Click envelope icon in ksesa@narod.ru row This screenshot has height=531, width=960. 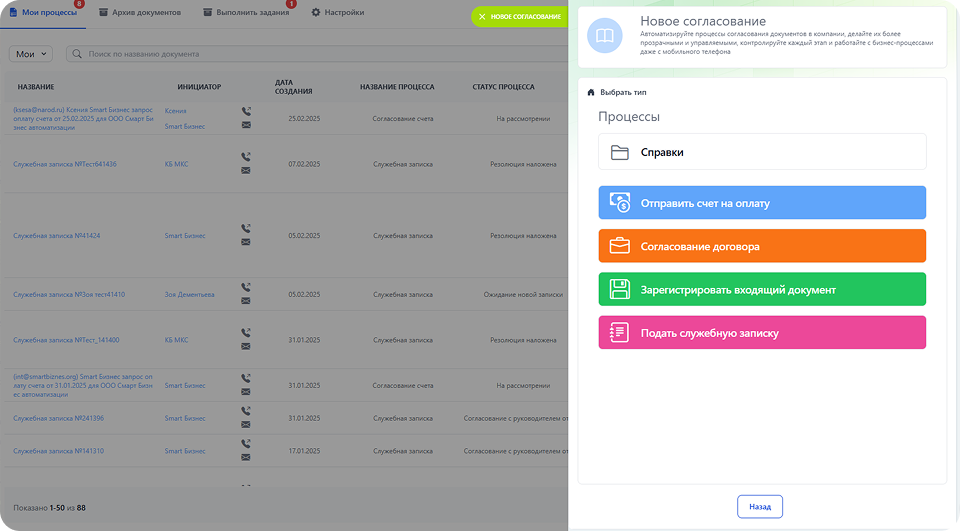pyautogui.click(x=246, y=125)
